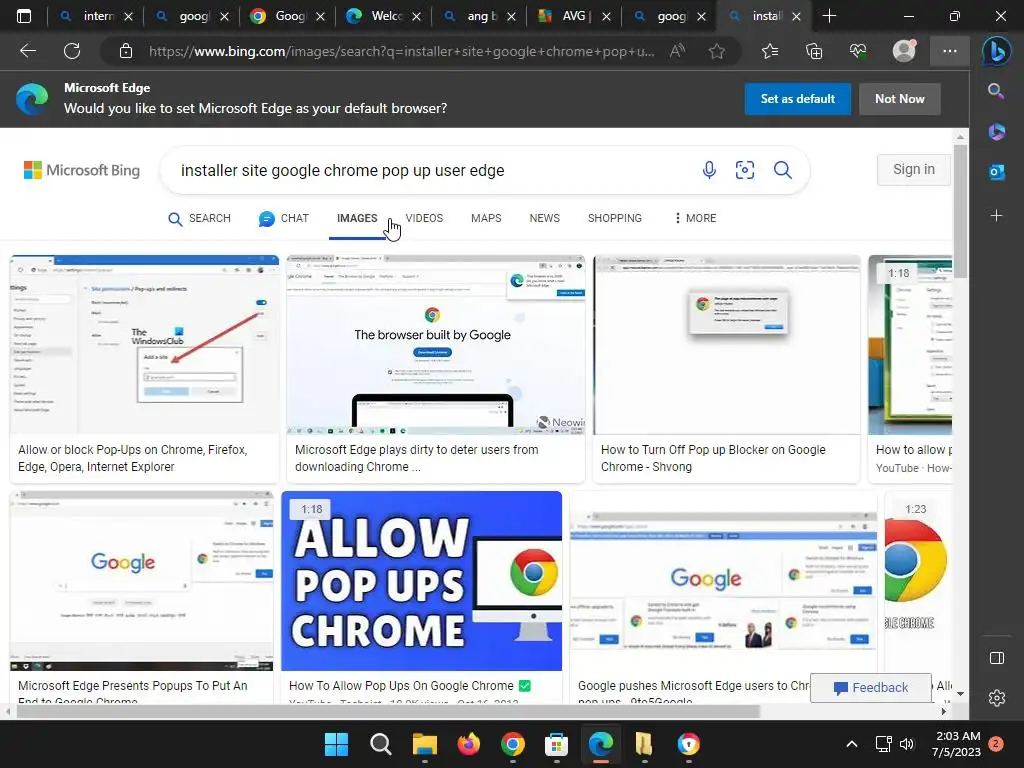This screenshot has height=768, width=1024.
Task: Open 'The browser built by Google' thumbnail
Action: (436, 345)
